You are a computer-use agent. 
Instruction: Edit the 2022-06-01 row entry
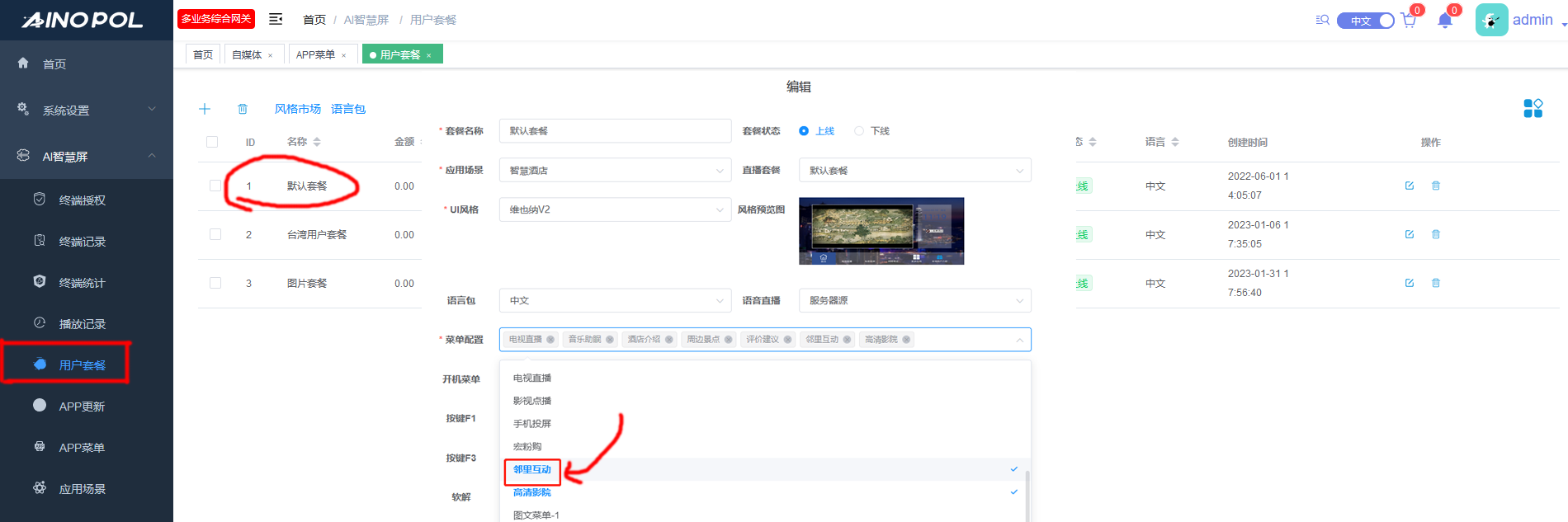coord(1410,186)
